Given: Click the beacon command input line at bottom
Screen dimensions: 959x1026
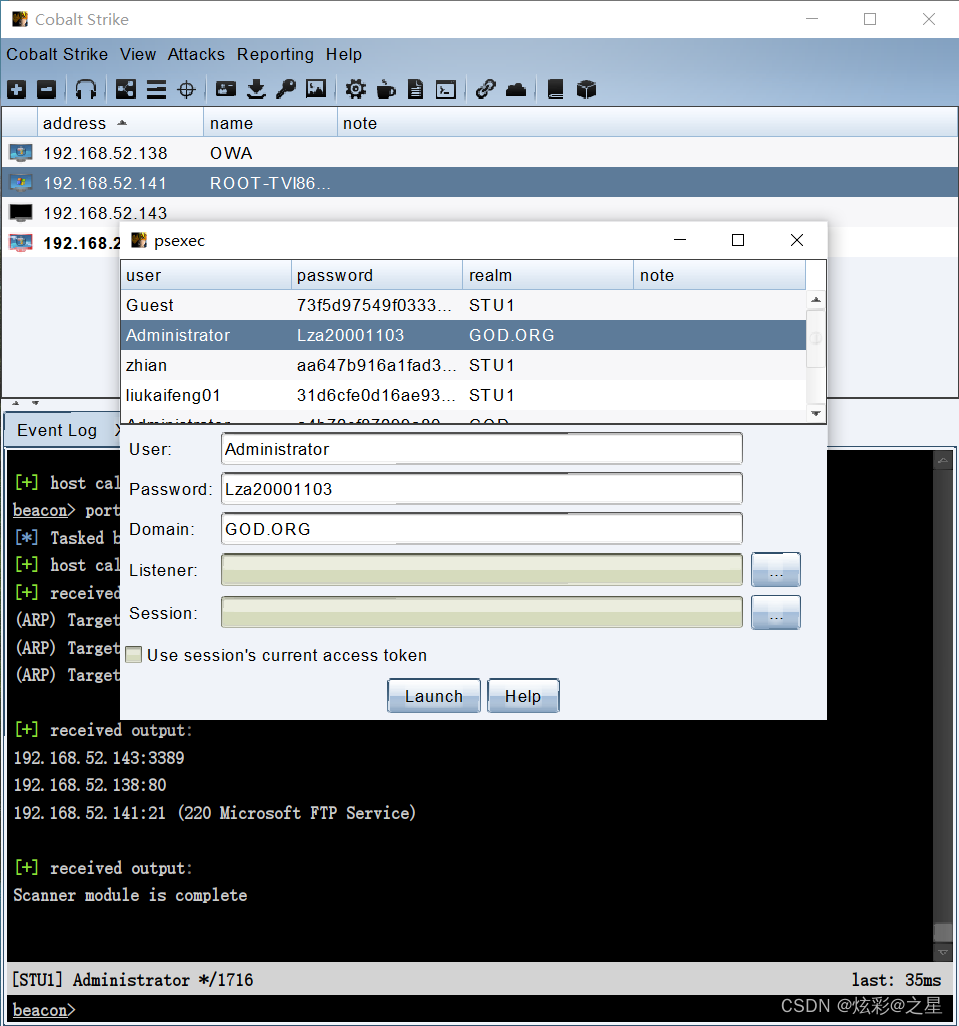Looking at the screenshot, I should (x=480, y=1010).
